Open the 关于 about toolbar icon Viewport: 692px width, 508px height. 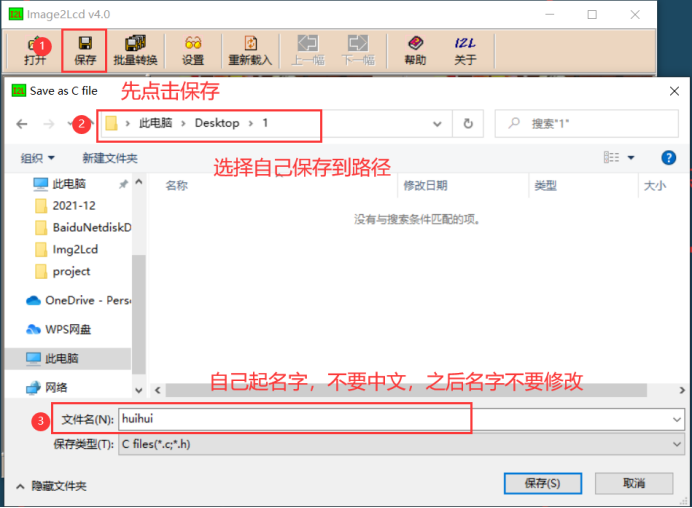pos(465,50)
